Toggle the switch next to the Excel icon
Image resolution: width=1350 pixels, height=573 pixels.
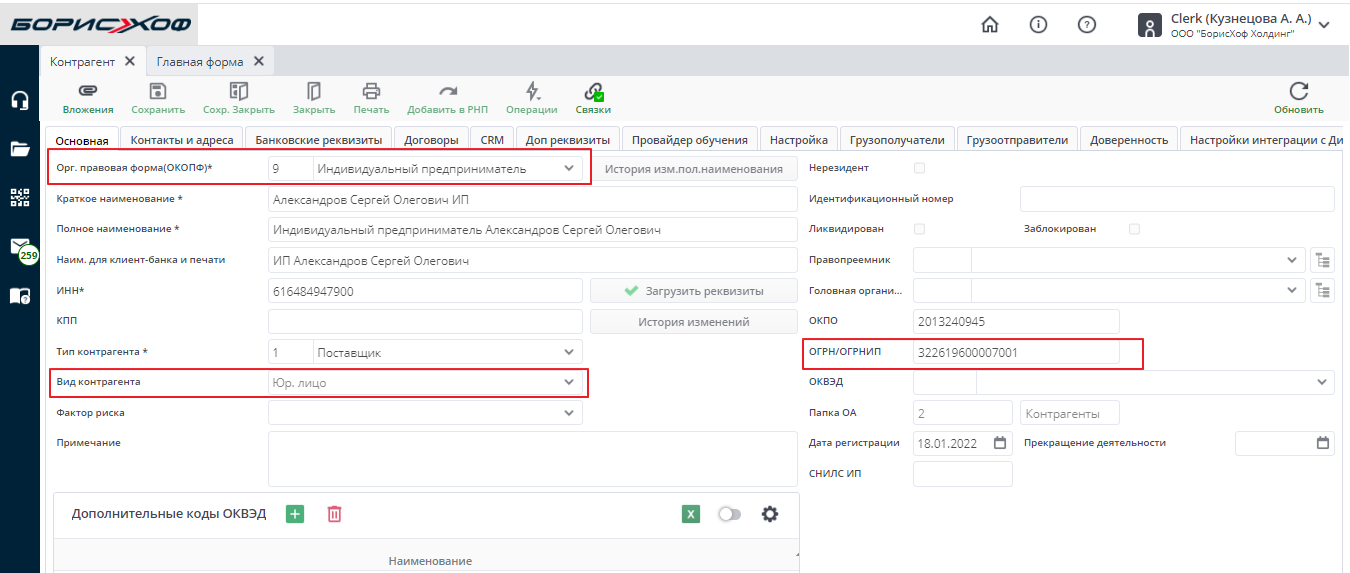[x=730, y=514]
